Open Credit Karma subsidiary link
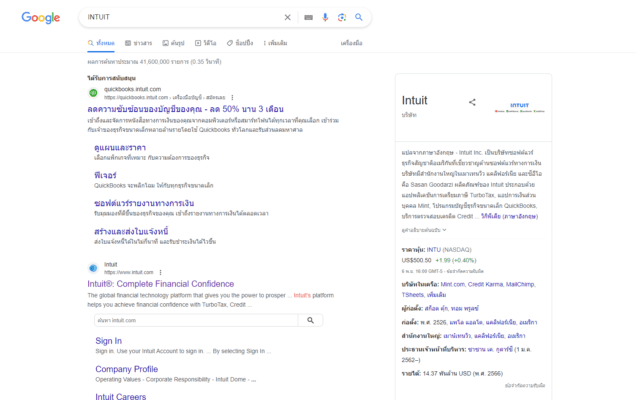 click(485, 284)
